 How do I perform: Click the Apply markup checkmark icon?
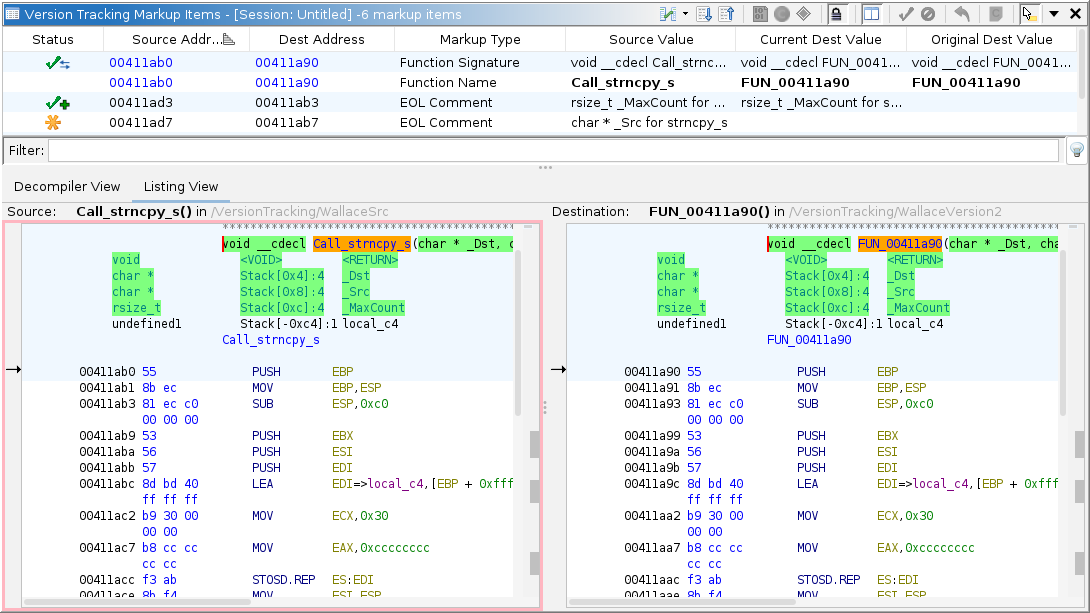(906, 14)
